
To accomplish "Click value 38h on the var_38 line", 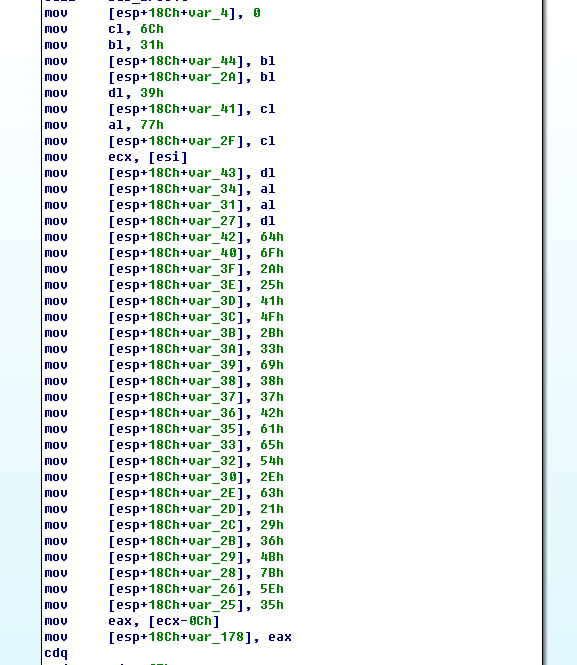I will click(x=272, y=381).
